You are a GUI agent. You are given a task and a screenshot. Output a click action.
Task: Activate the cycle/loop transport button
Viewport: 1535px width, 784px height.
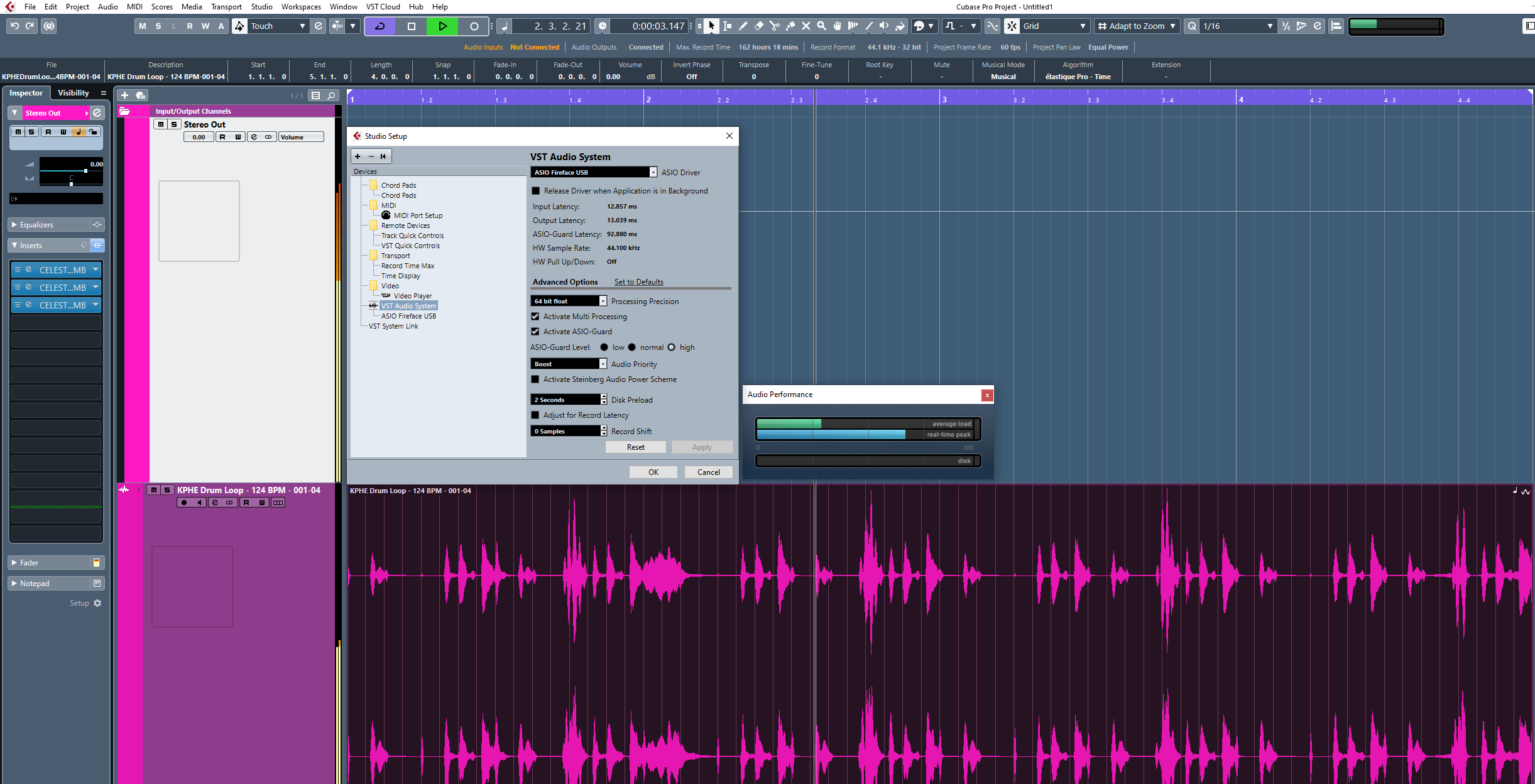(380, 26)
